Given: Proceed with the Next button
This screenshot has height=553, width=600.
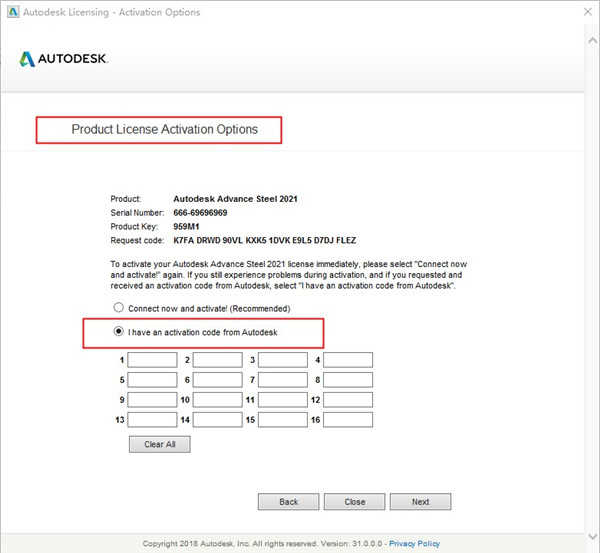Looking at the screenshot, I should point(420,502).
